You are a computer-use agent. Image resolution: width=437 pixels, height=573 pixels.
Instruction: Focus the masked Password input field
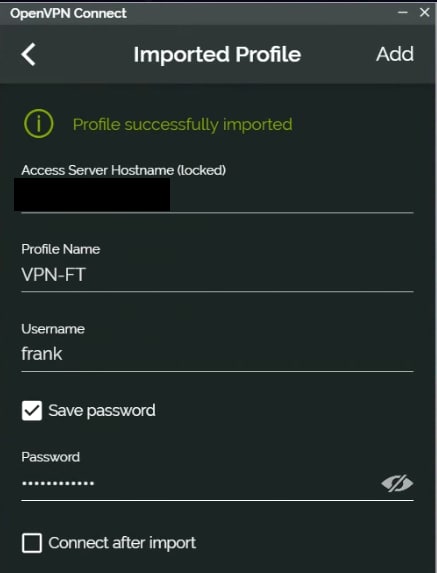point(200,483)
